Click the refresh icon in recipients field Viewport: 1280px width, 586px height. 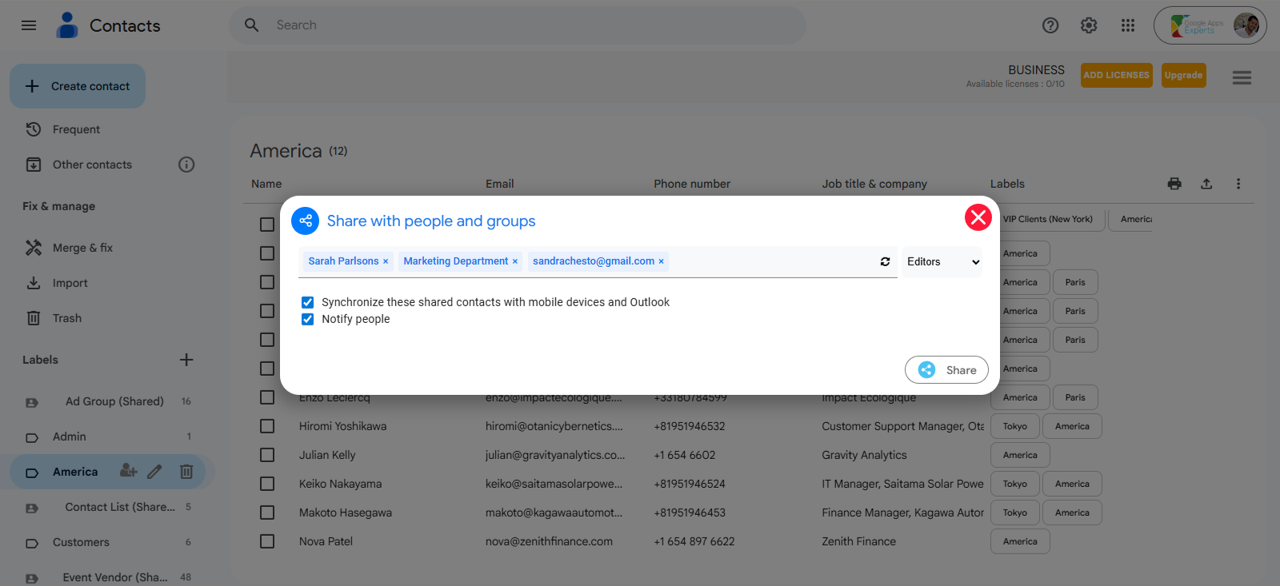pyautogui.click(x=885, y=262)
